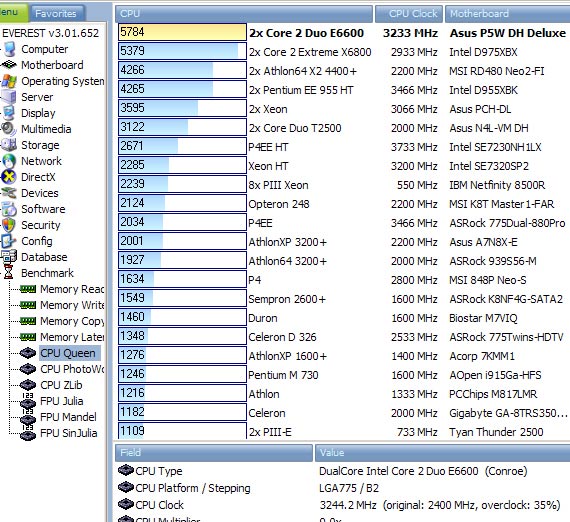The image size is (570, 522).
Task: Select the 5784 score result bar
Action: click(x=182, y=32)
